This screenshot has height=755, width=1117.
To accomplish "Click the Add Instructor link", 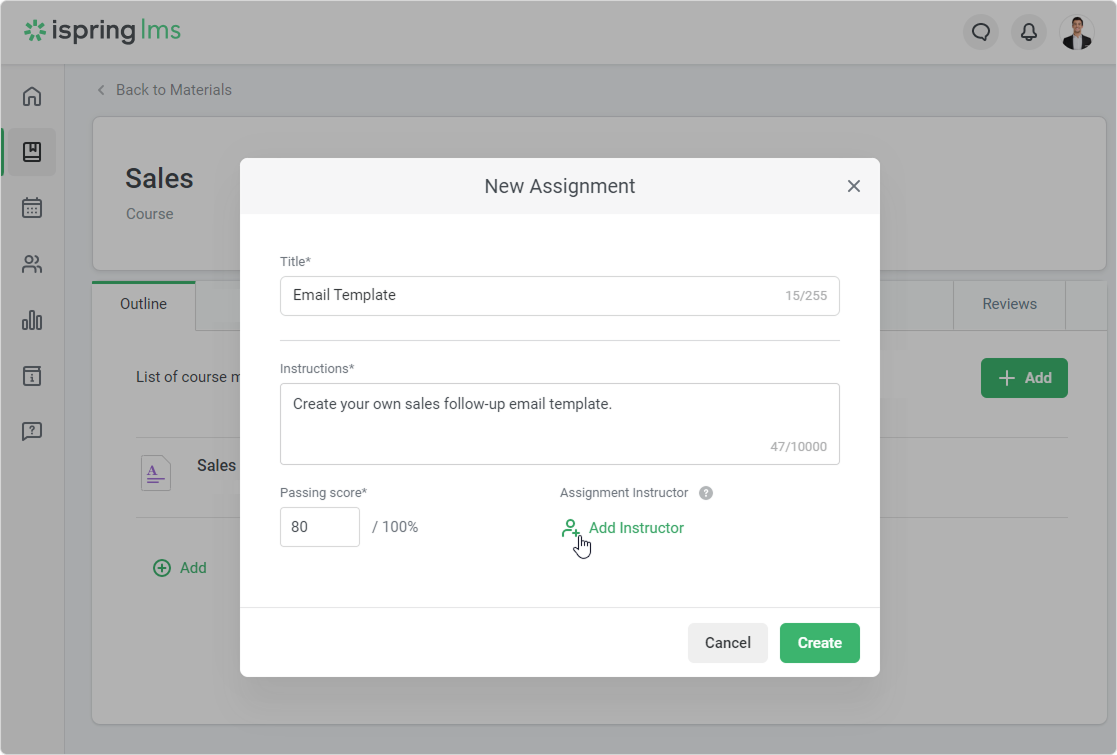I will pyautogui.click(x=635, y=528).
